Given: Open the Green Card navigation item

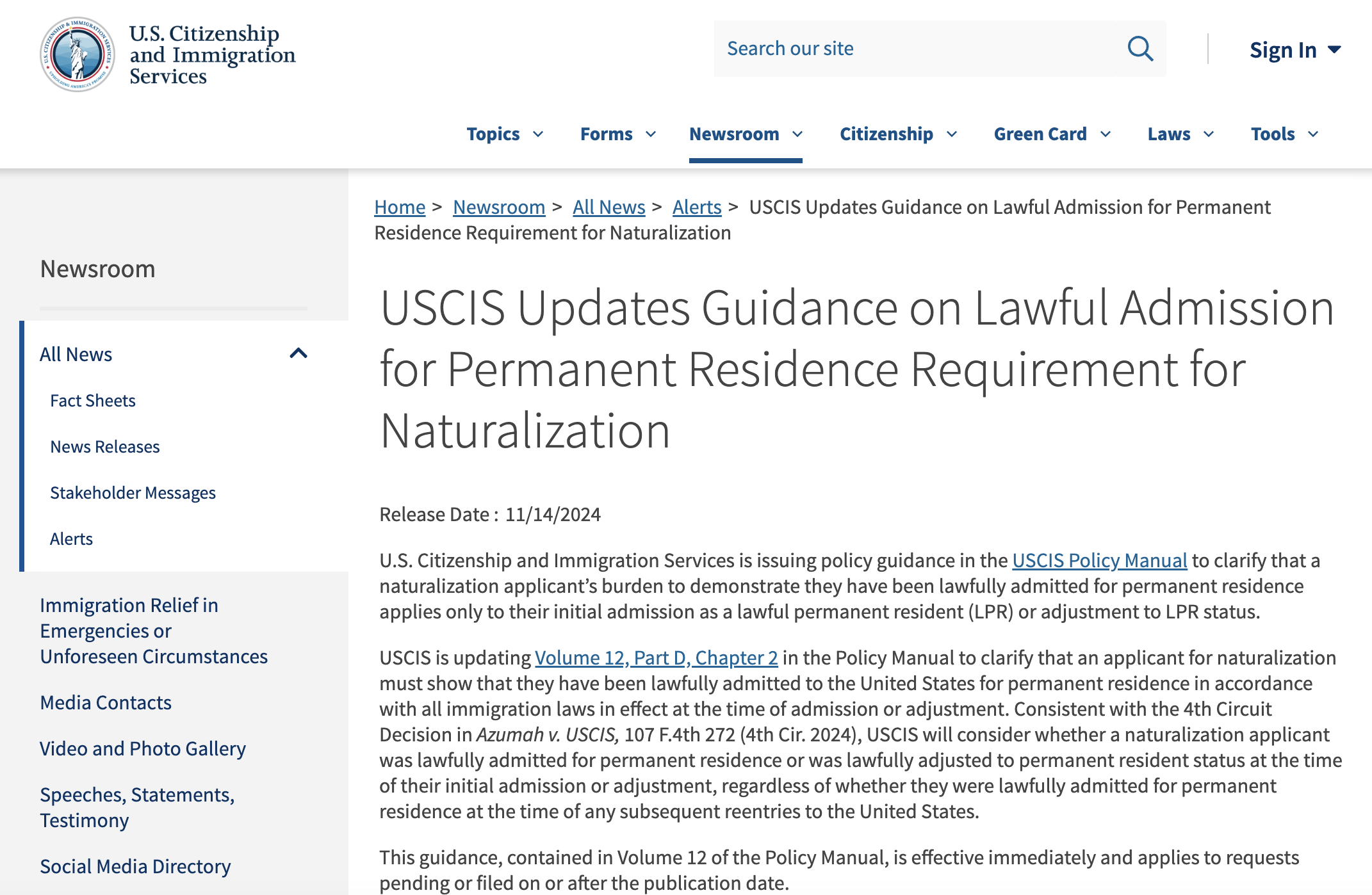Looking at the screenshot, I should point(1040,134).
